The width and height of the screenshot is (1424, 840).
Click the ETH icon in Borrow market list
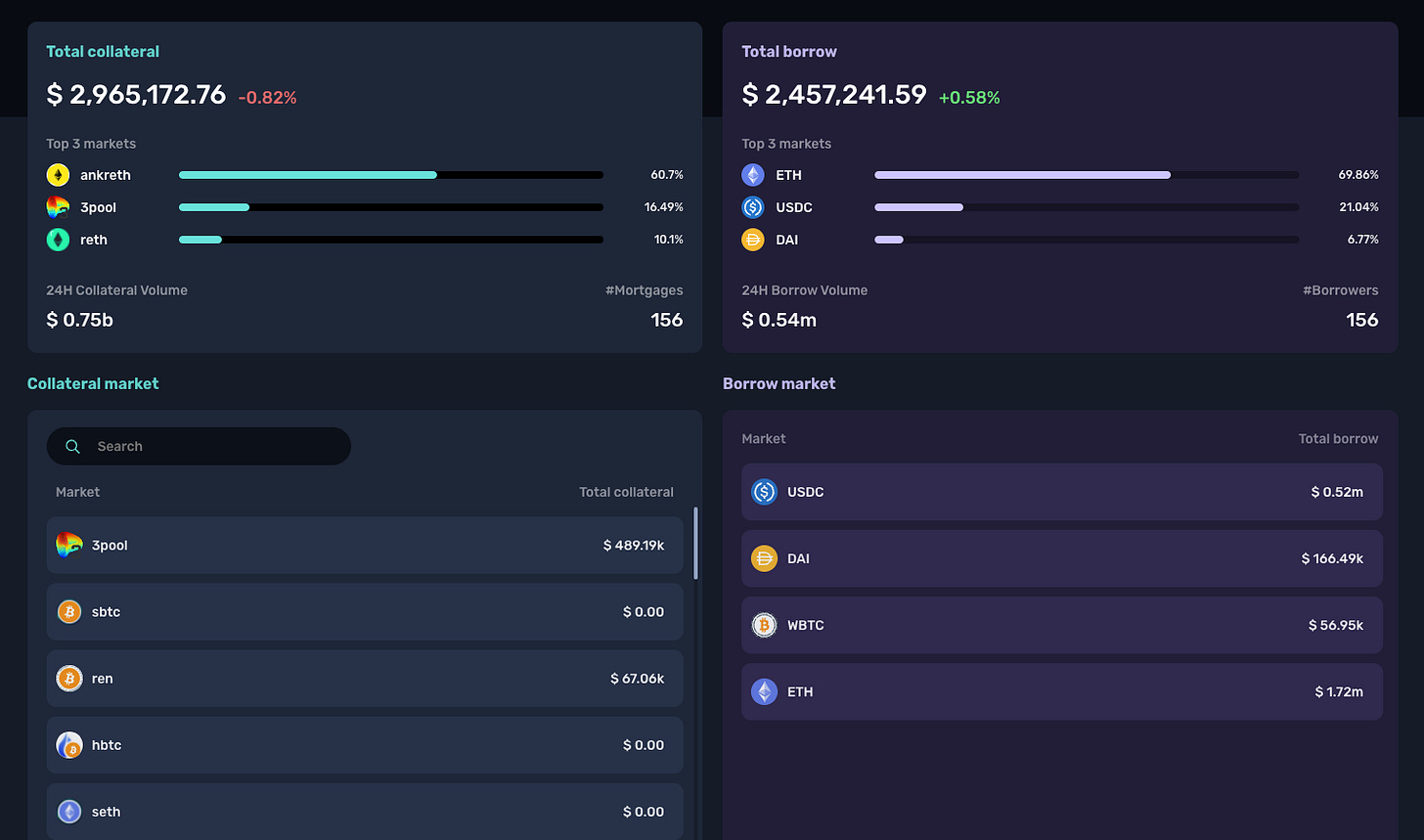(x=764, y=691)
